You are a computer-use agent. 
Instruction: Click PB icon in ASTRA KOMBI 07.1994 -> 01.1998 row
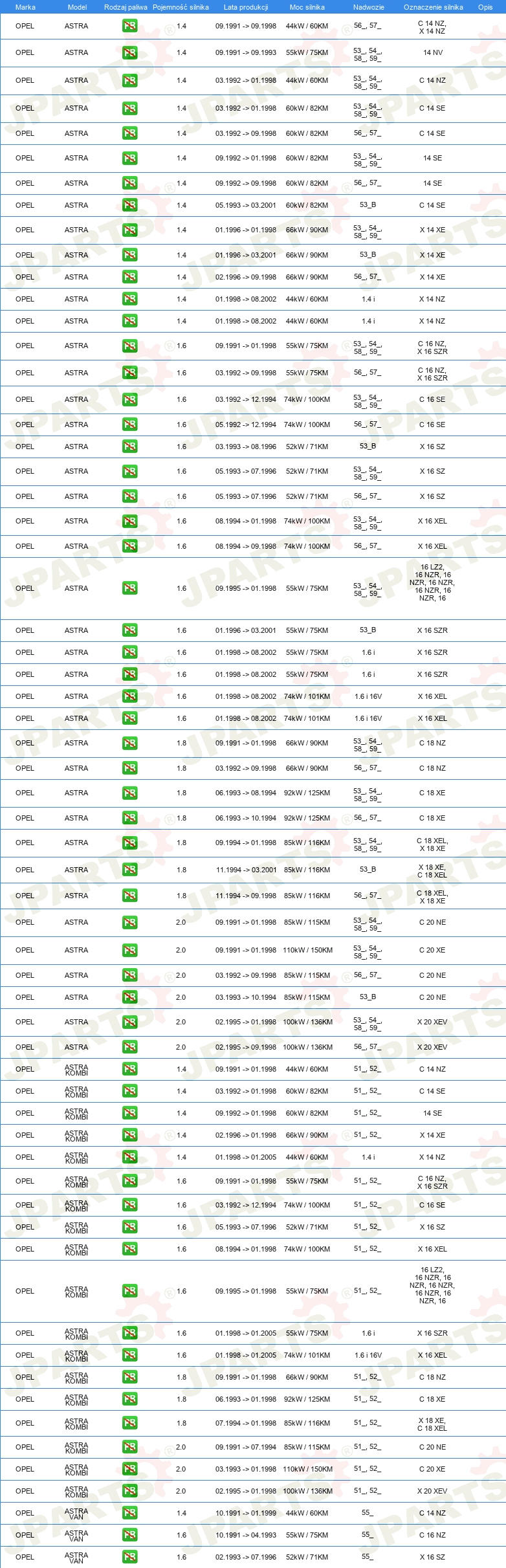click(129, 1423)
